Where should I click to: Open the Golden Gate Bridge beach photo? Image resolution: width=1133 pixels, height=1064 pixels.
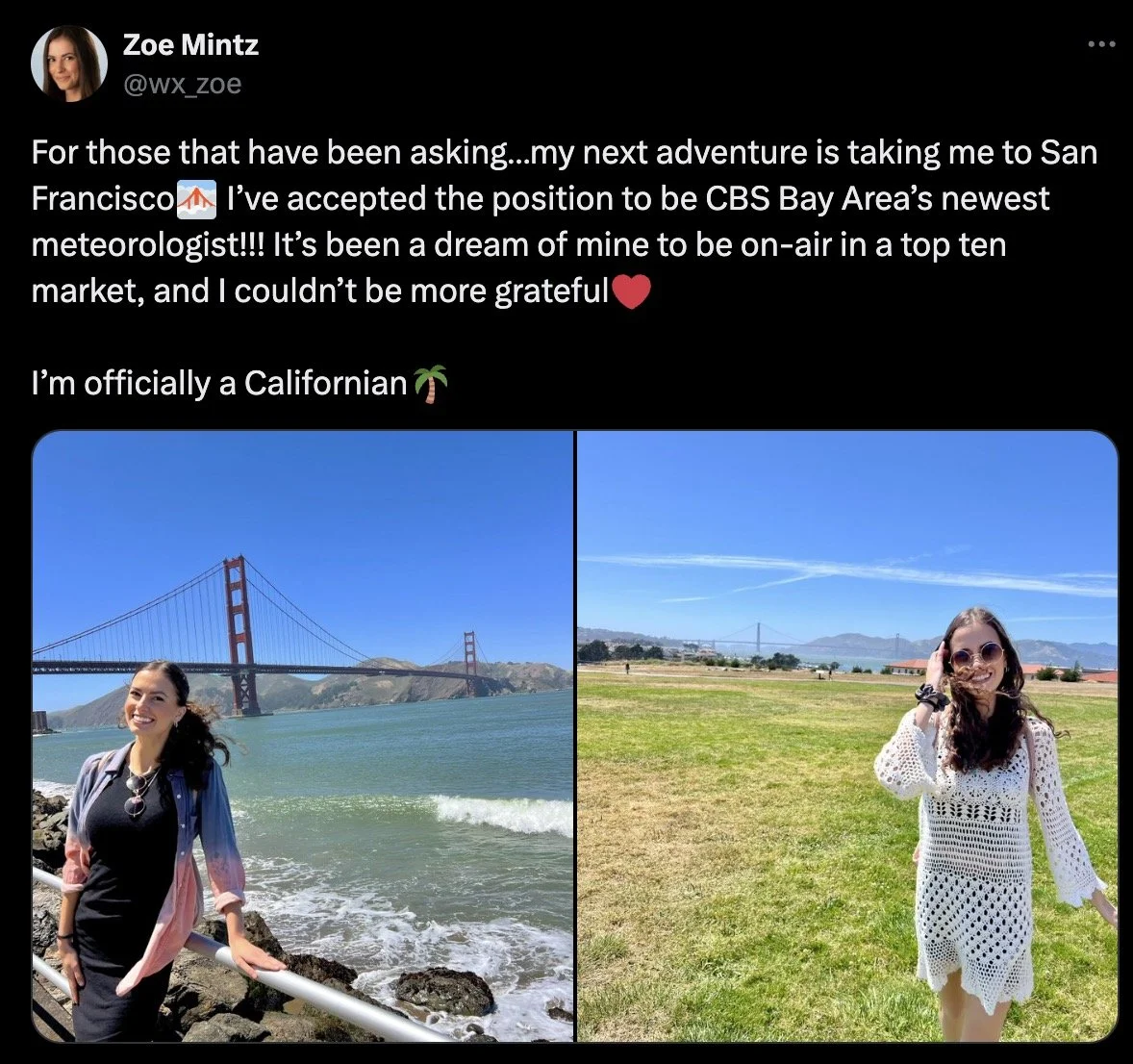303,736
